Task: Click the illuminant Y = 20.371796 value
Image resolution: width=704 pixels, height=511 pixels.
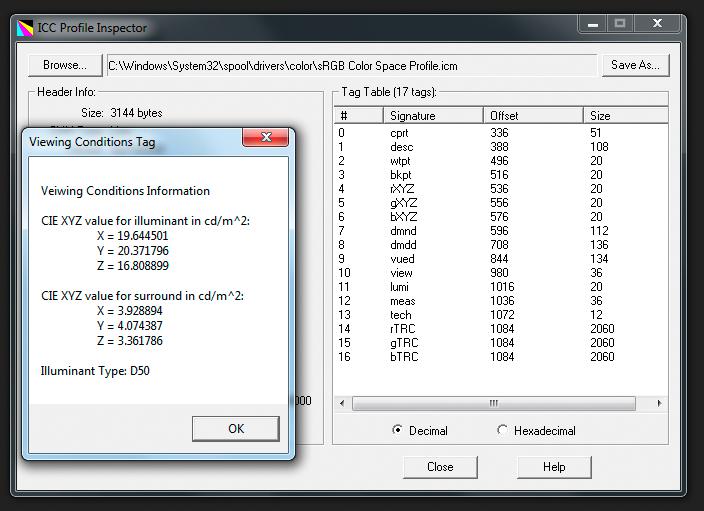Action: point(132,251)
